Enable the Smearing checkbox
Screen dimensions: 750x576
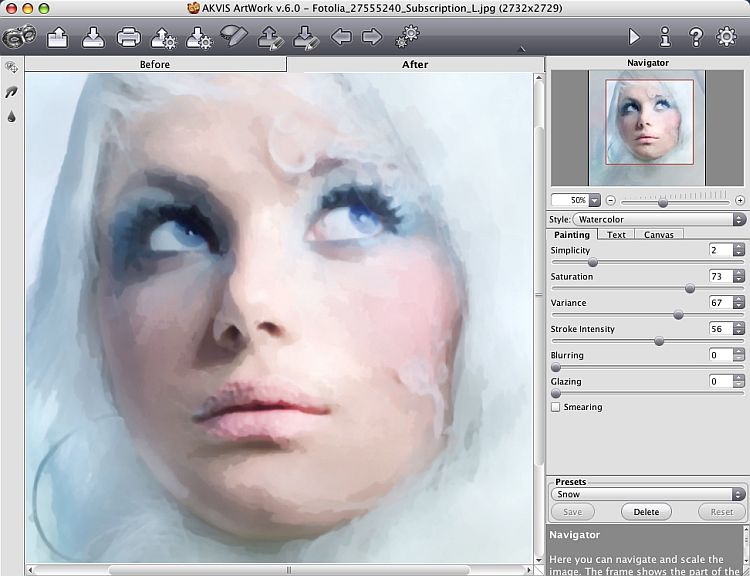tap(556, 407)
